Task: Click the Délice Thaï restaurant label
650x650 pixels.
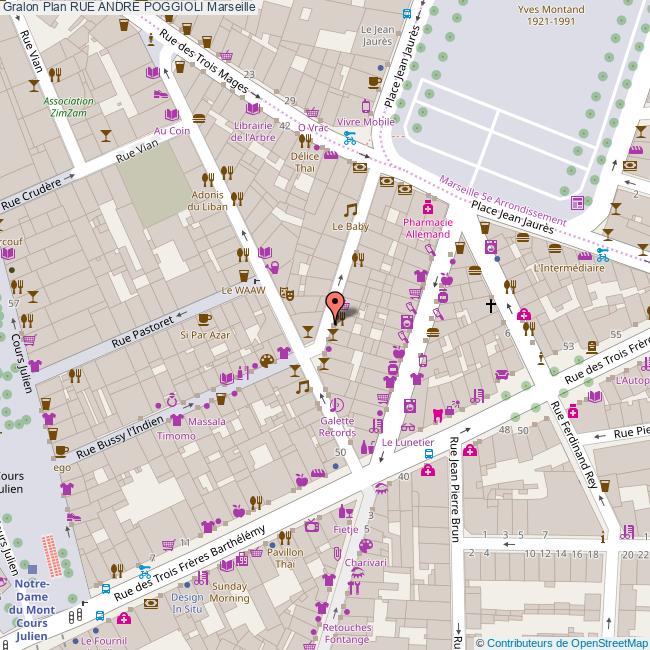Action: click(x=304, y=163)
